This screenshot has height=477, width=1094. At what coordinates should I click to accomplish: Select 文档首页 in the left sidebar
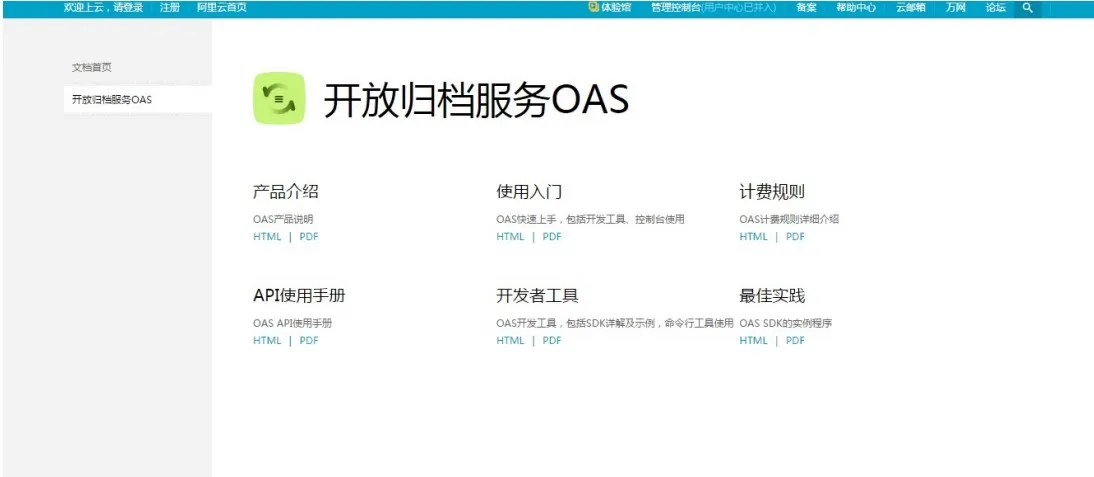pyautogui.click(x=91, y=68)
